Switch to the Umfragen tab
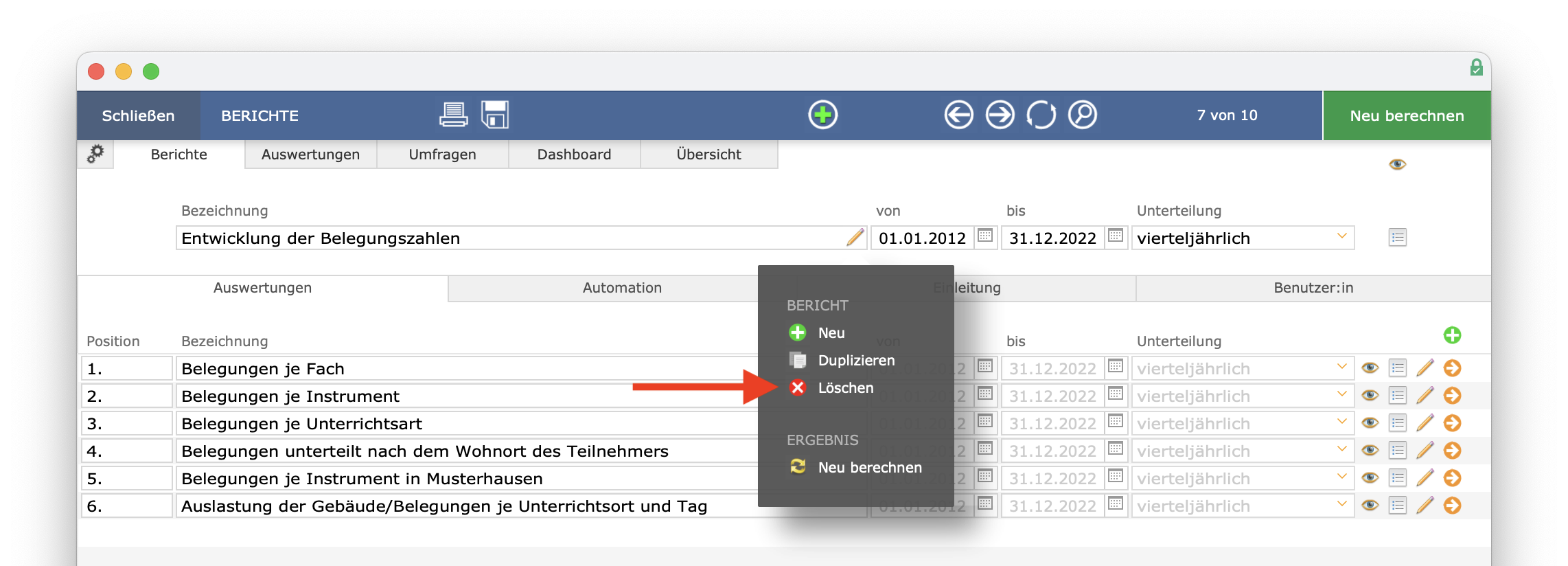The height and width of the screenshot is (566, 1568). pyautogui.click(x=442, y=155)
